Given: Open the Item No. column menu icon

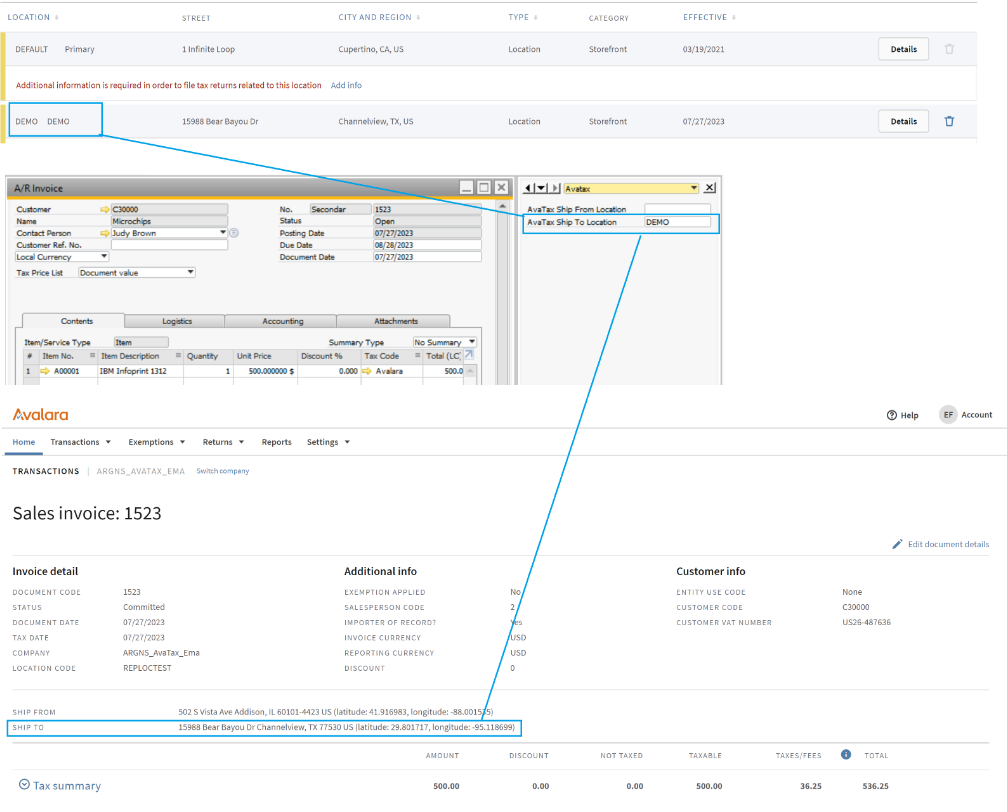Looking at the screenshot, I should click(92, 355).
